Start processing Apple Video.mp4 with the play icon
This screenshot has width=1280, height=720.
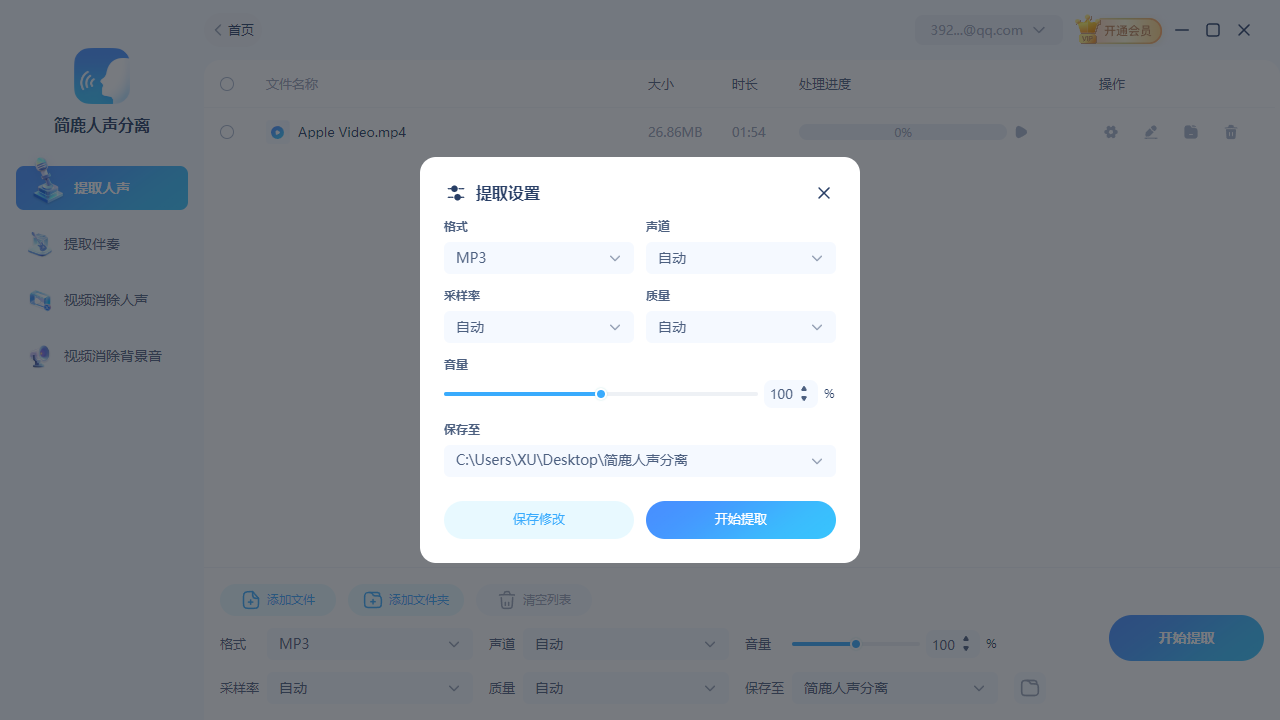(x=1021, y=131)
